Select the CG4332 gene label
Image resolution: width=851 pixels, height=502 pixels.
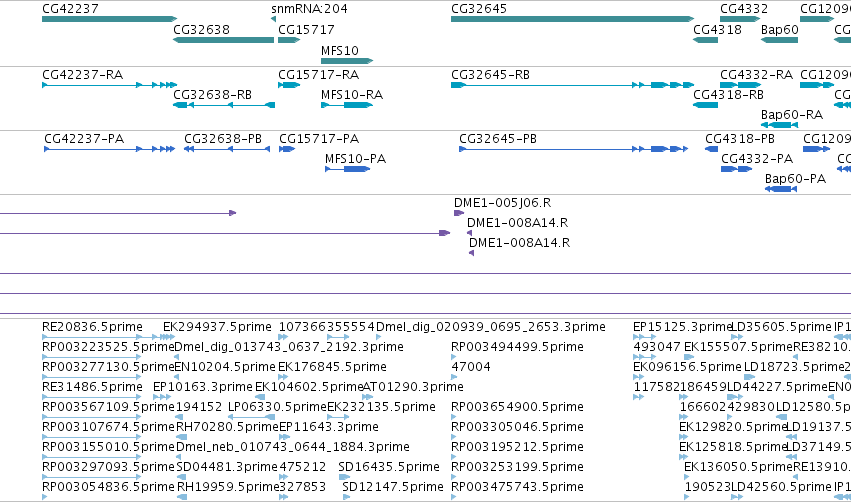coord(744,9)
